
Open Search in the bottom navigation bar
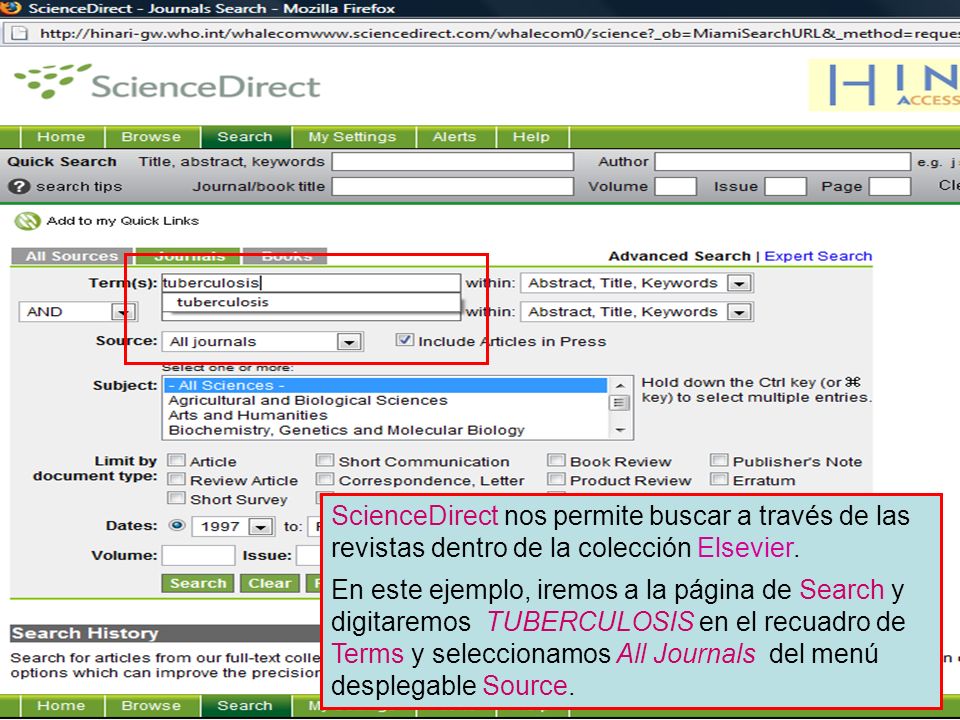(245, 705)
